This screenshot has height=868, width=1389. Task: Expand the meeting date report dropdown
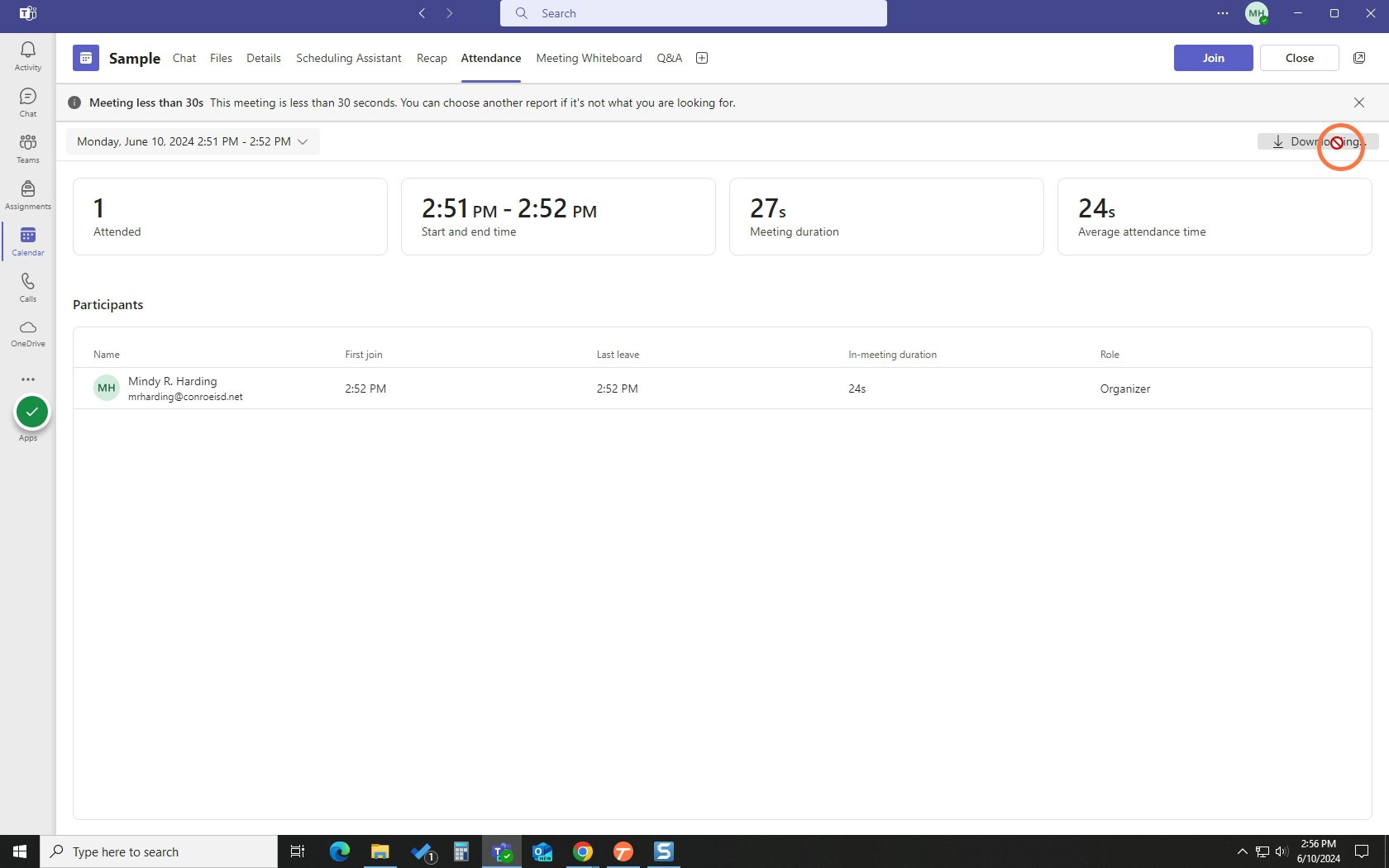coord(193,141)
